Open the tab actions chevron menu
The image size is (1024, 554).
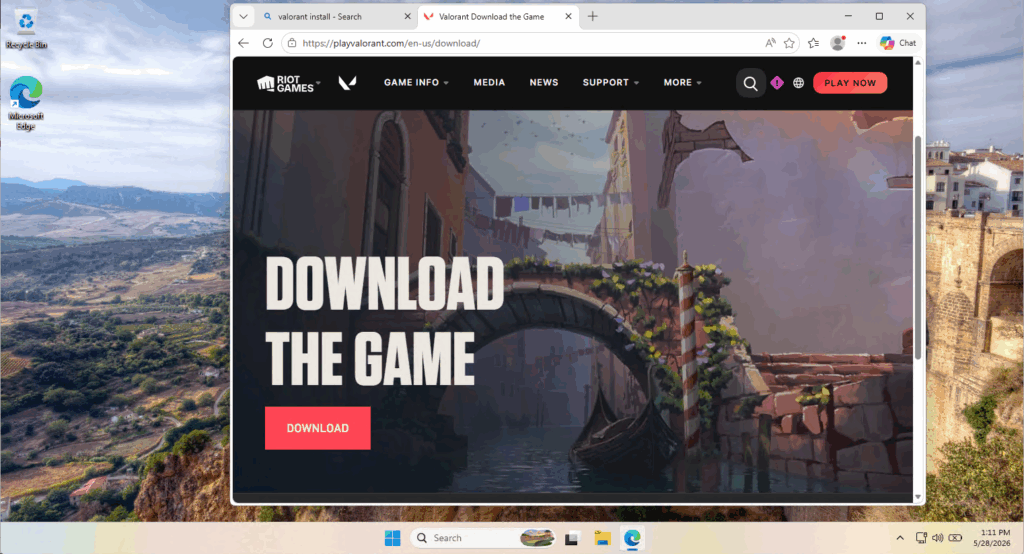[x=244, y=16]
